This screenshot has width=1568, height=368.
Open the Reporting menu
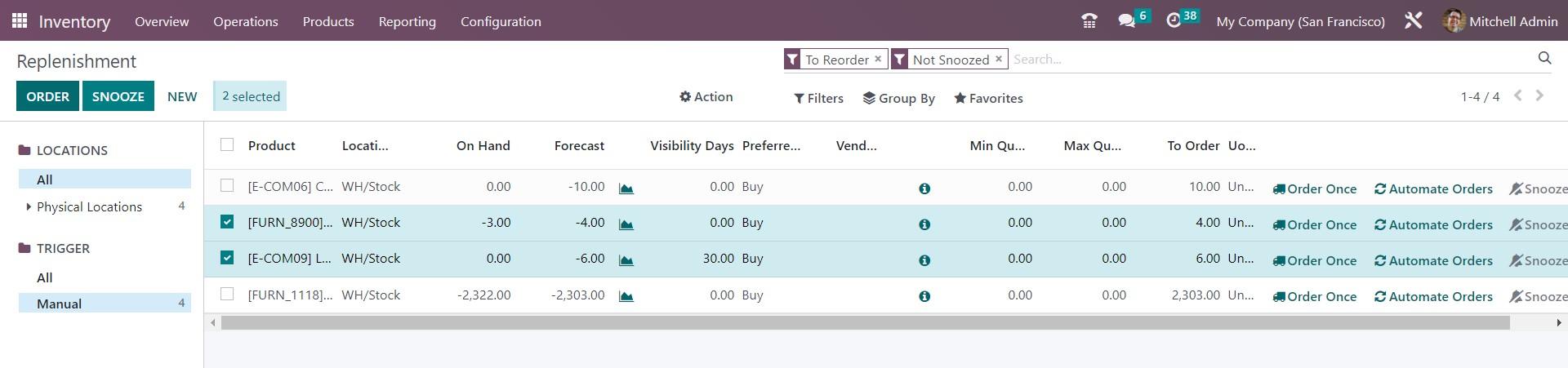pos(407,21)
